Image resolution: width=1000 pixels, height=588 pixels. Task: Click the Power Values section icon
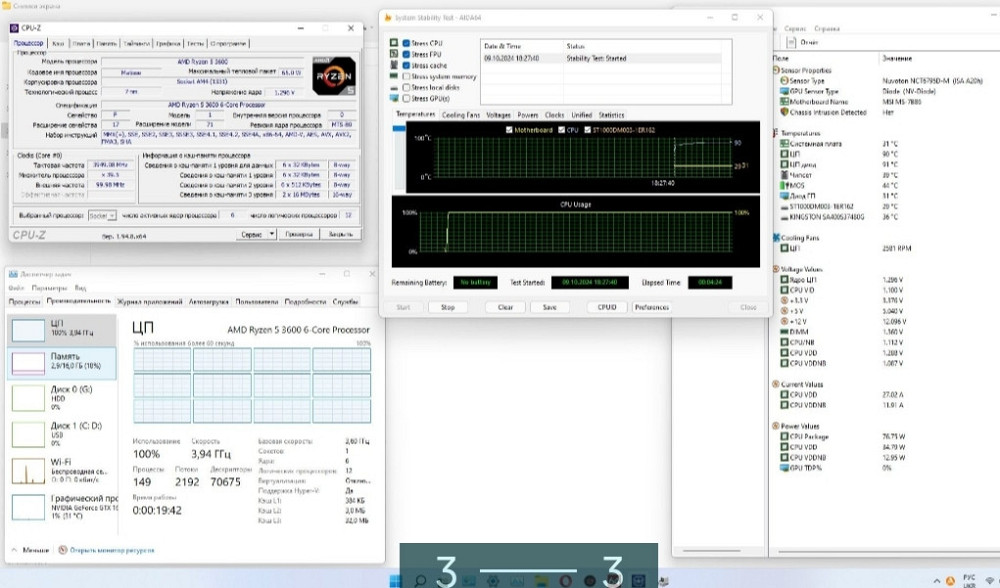tap(778, 426)
